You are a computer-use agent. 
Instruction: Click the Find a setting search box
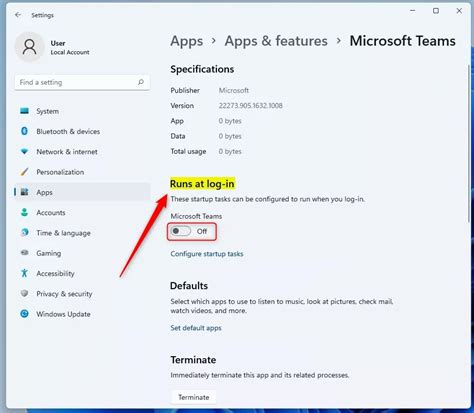(82, 82)
